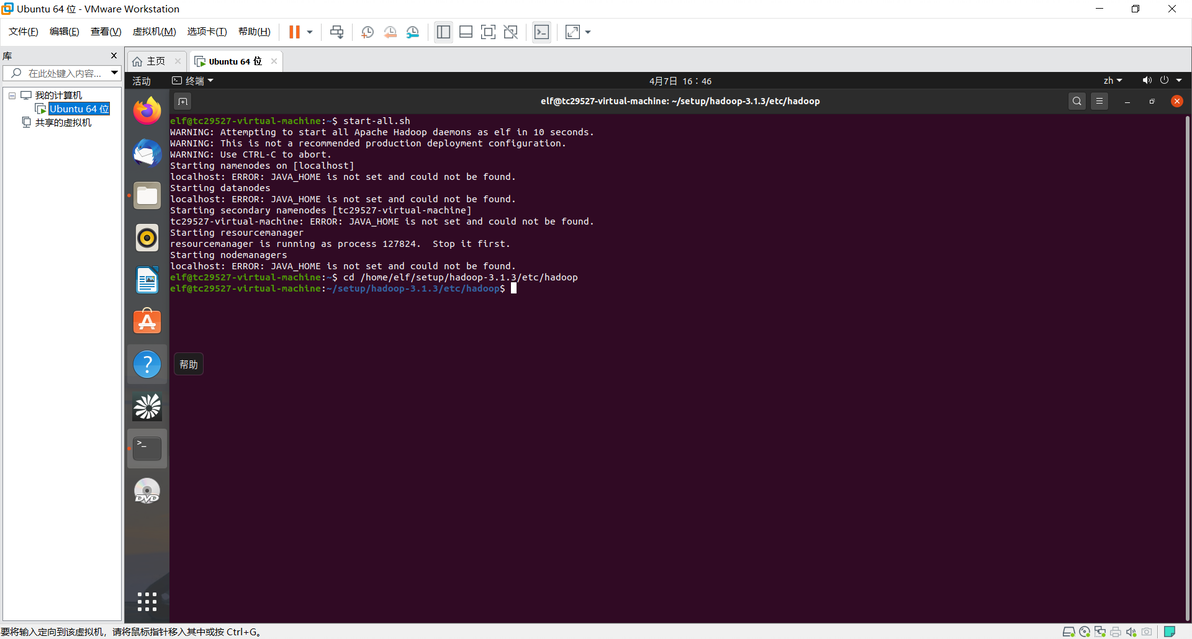Open the library search filter dropdown

point(114,73)
